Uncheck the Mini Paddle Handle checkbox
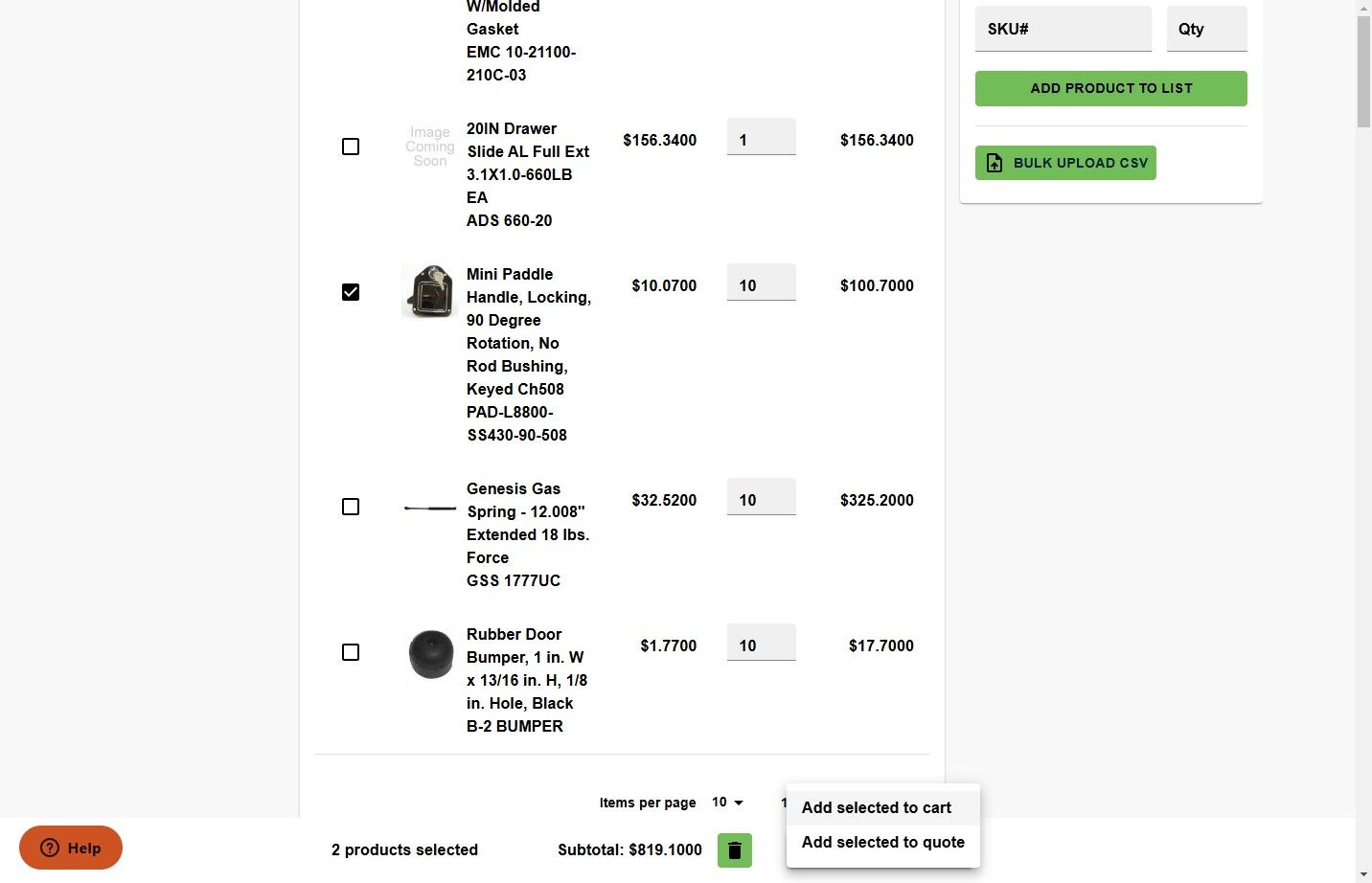This screenshot has height=883, width=1372. coord(351,292)
